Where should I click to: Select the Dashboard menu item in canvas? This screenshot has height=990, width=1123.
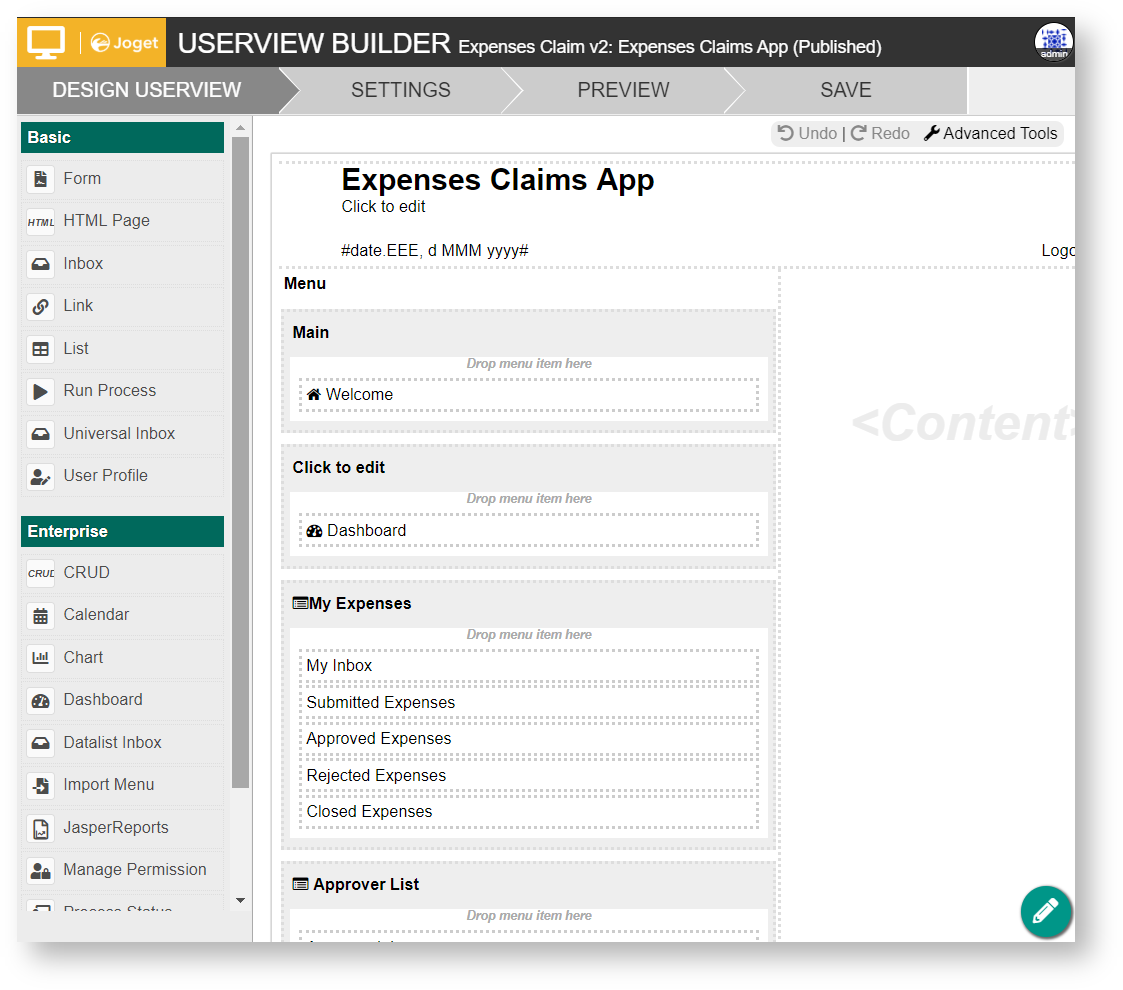(529, 531)
